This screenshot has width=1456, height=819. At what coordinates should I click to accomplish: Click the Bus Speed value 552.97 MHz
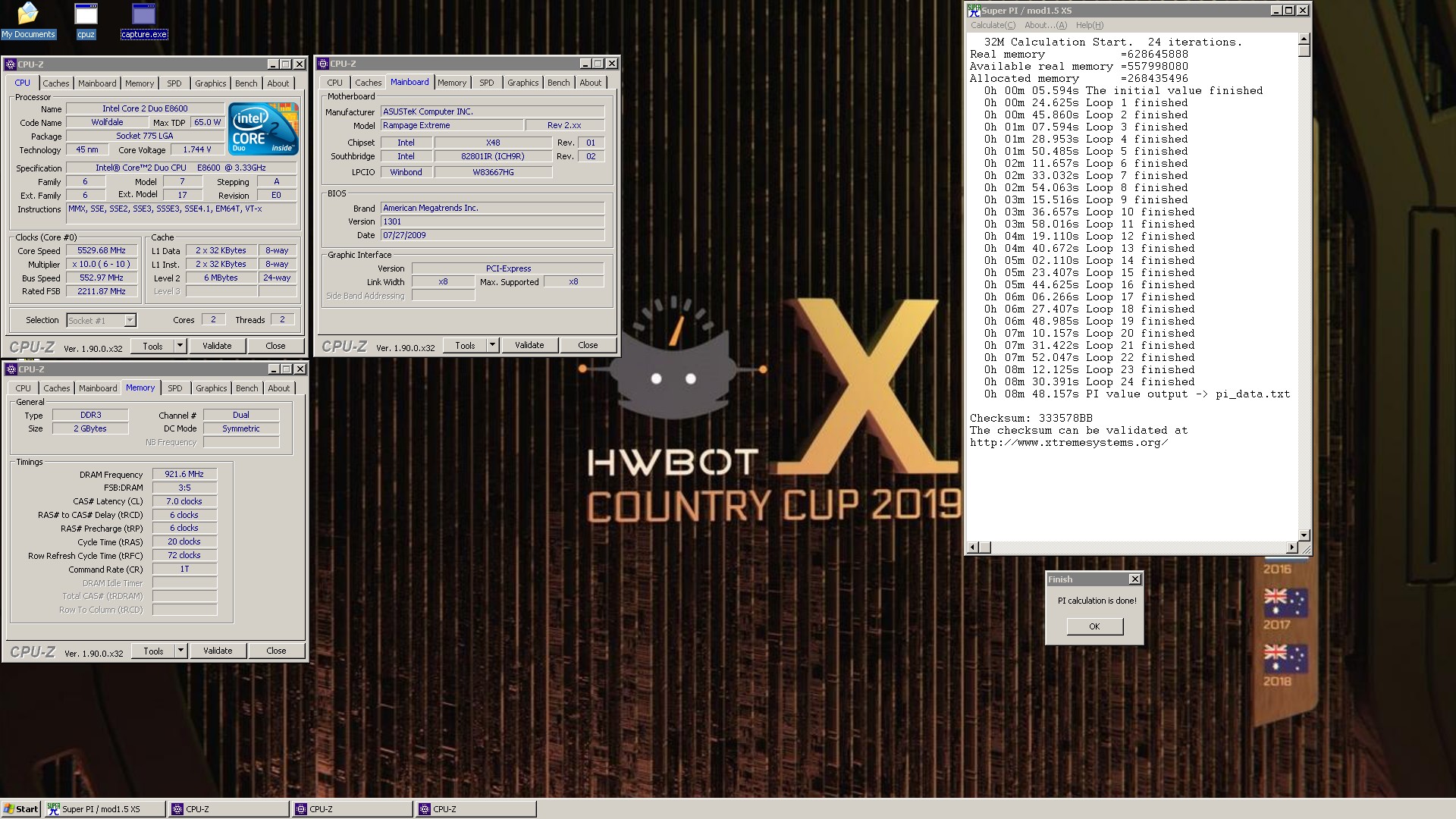[102, 278]
